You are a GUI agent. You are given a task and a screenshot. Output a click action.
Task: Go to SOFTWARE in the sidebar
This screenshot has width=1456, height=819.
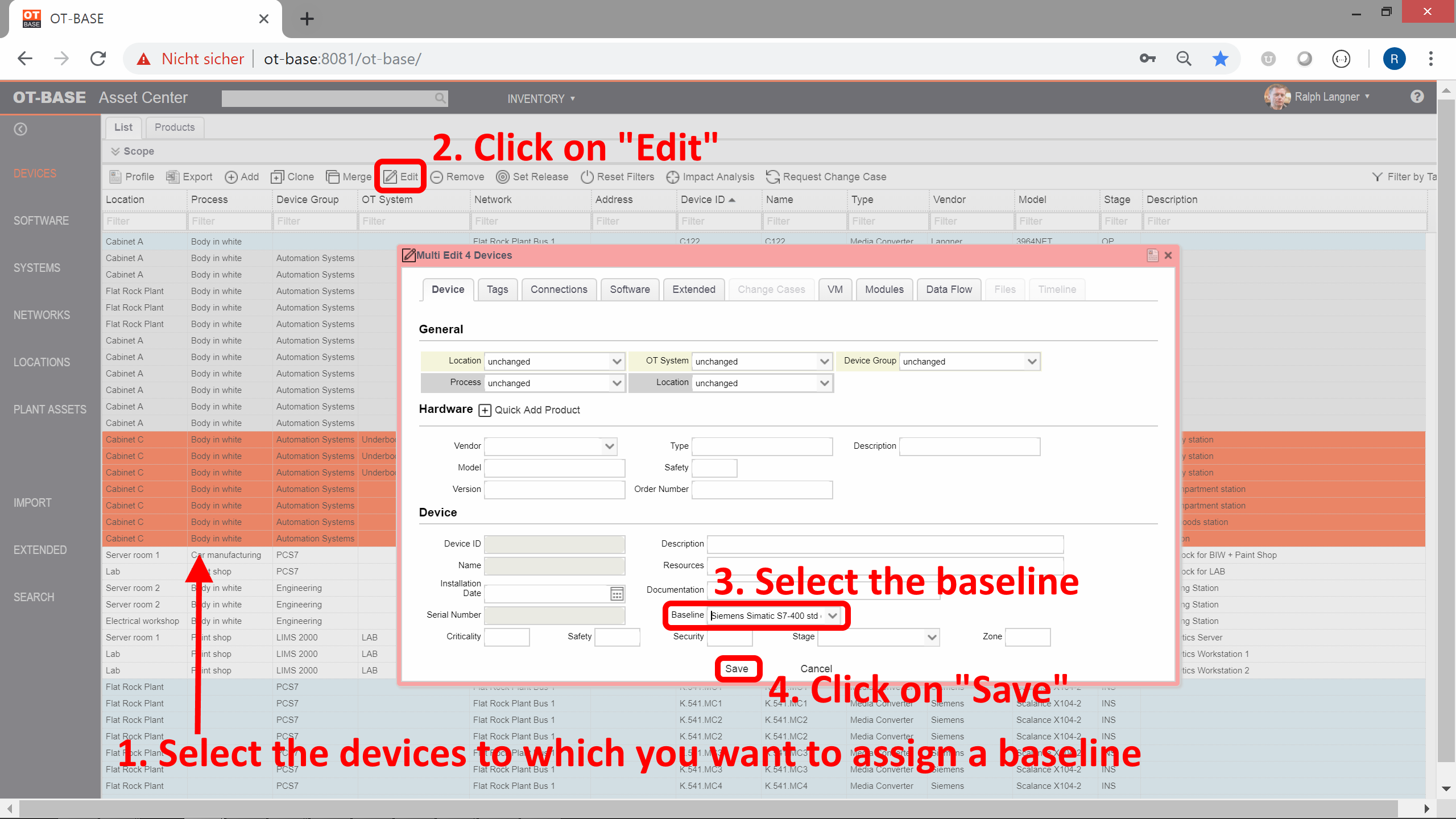coord(41,221)
